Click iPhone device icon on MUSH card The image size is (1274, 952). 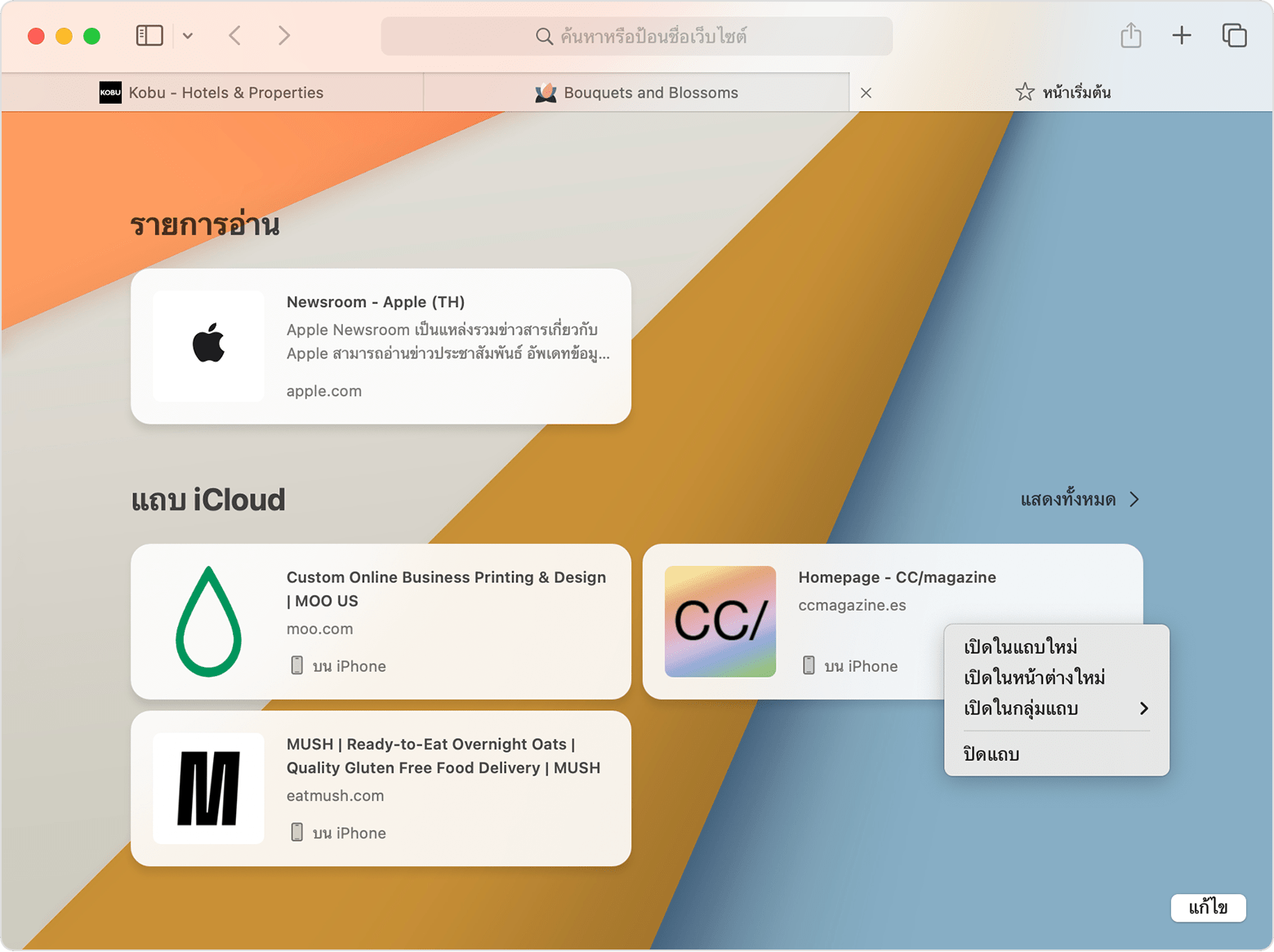297,832
